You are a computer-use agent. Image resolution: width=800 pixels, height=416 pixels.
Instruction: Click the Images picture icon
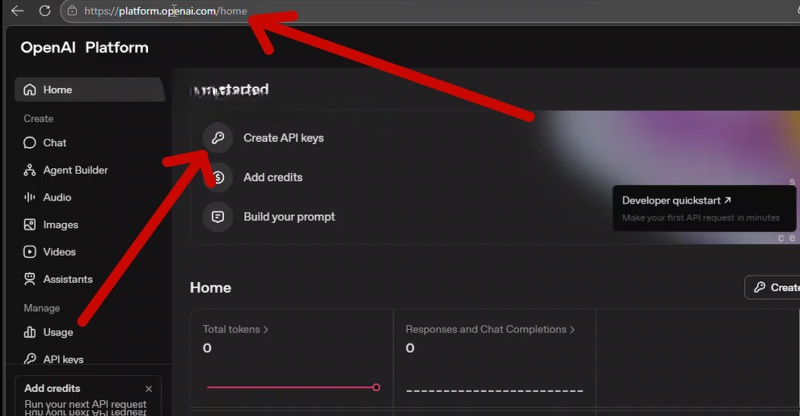click(x=30, y=225)
